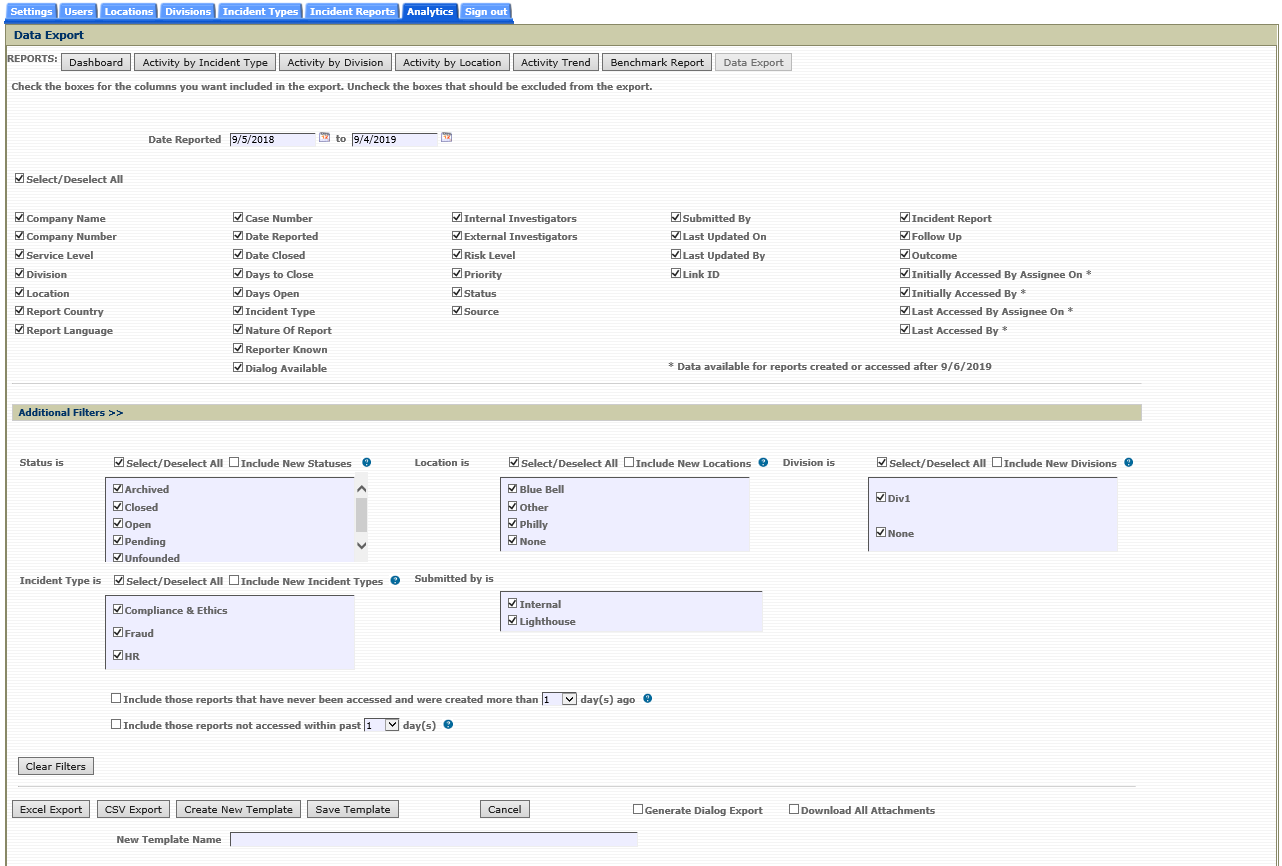Click the Sign out tab
This screenshot has height=866, width=1282.
(486, 12)
